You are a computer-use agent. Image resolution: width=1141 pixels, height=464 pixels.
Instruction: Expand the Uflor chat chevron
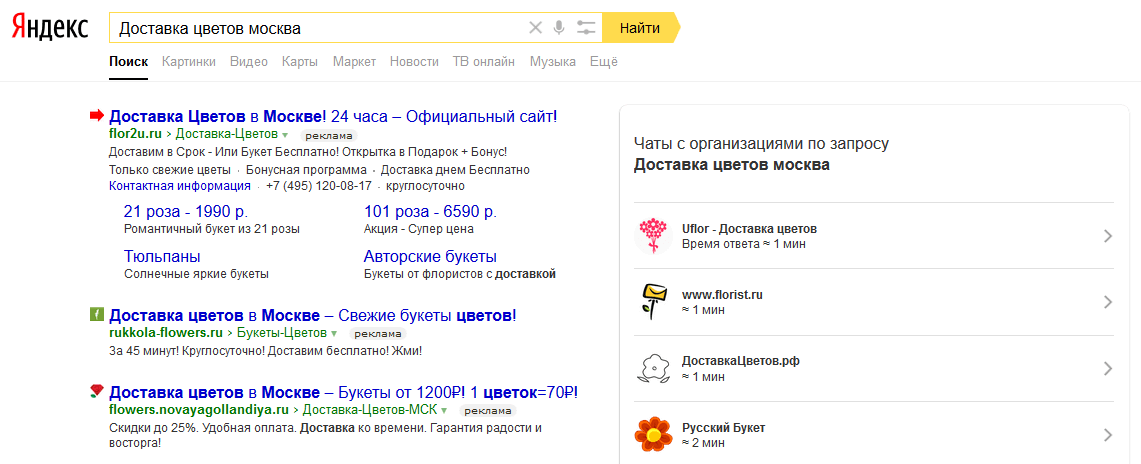(1108, 236)
